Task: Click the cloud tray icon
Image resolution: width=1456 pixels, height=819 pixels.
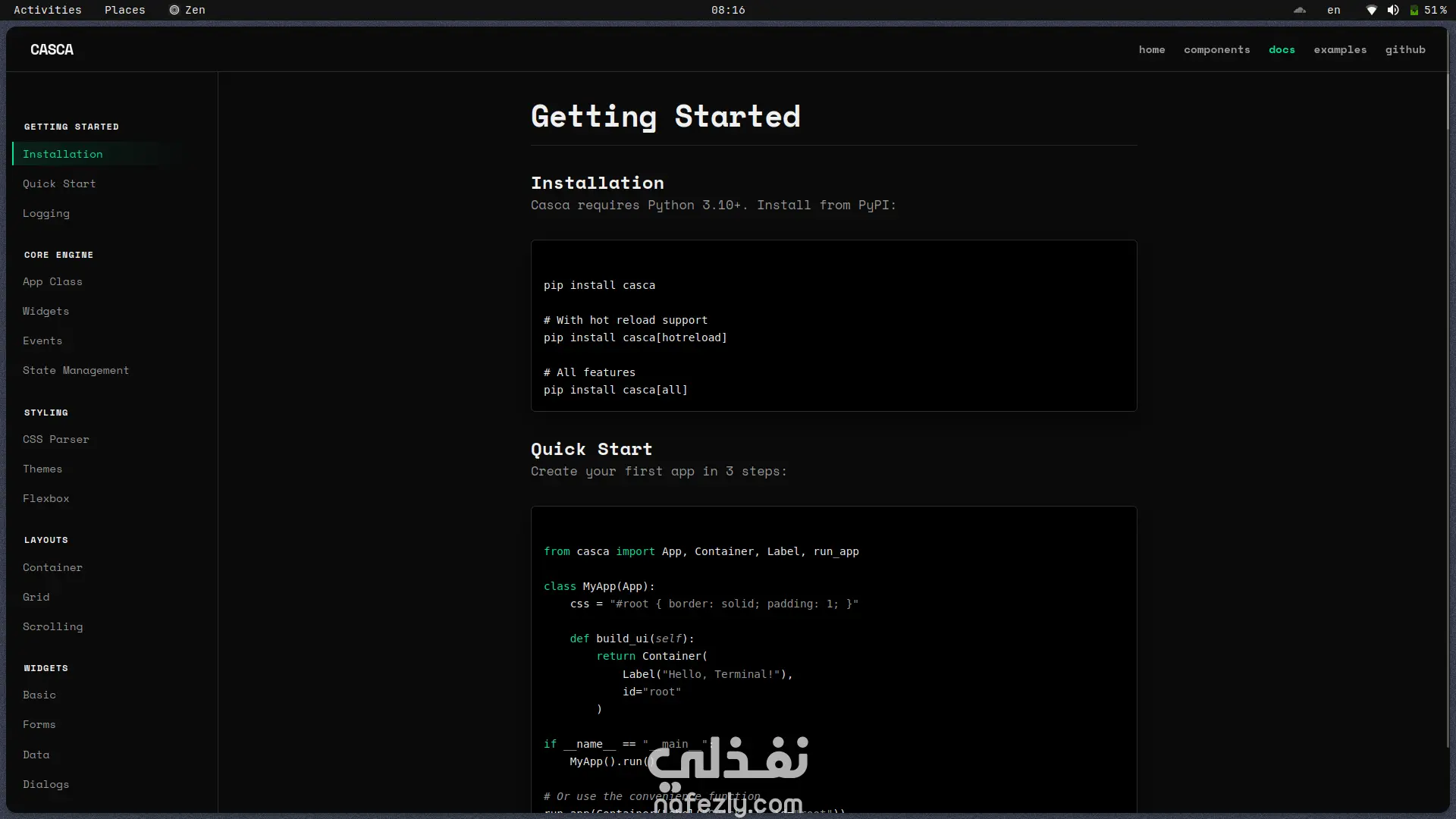Action: point(1300,10)
